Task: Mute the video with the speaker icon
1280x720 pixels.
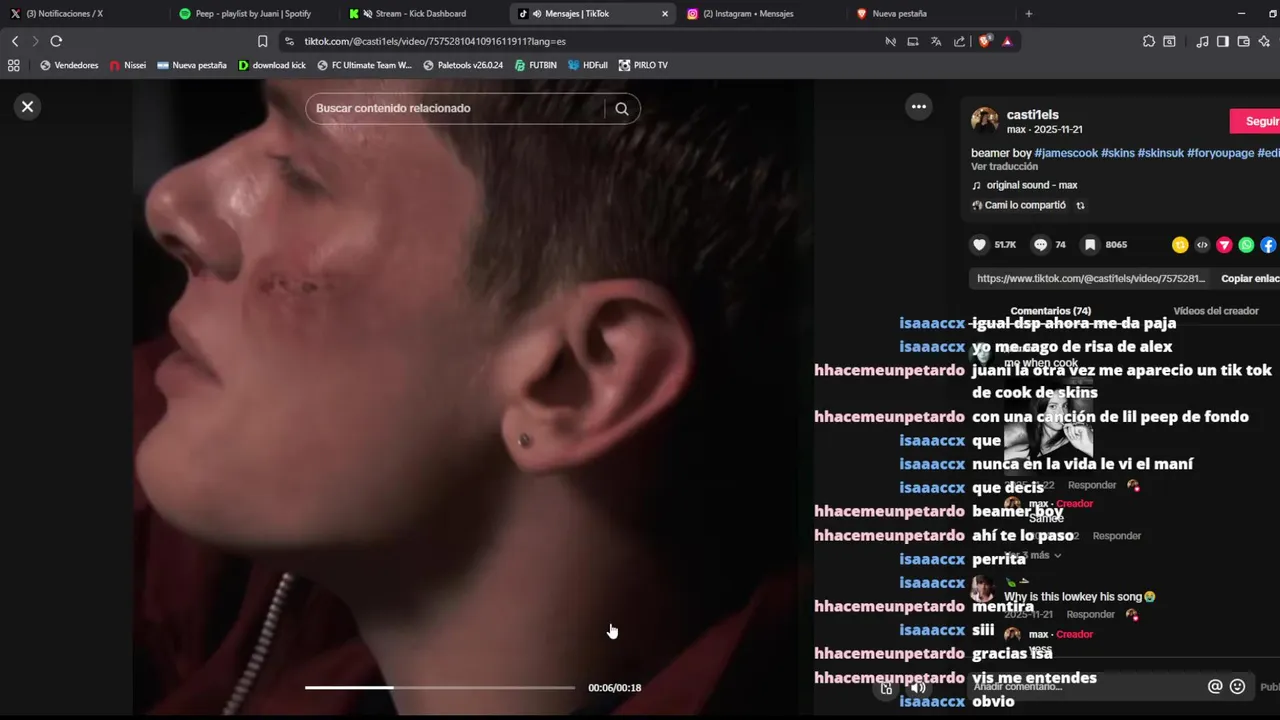Action: click(918, 687)
